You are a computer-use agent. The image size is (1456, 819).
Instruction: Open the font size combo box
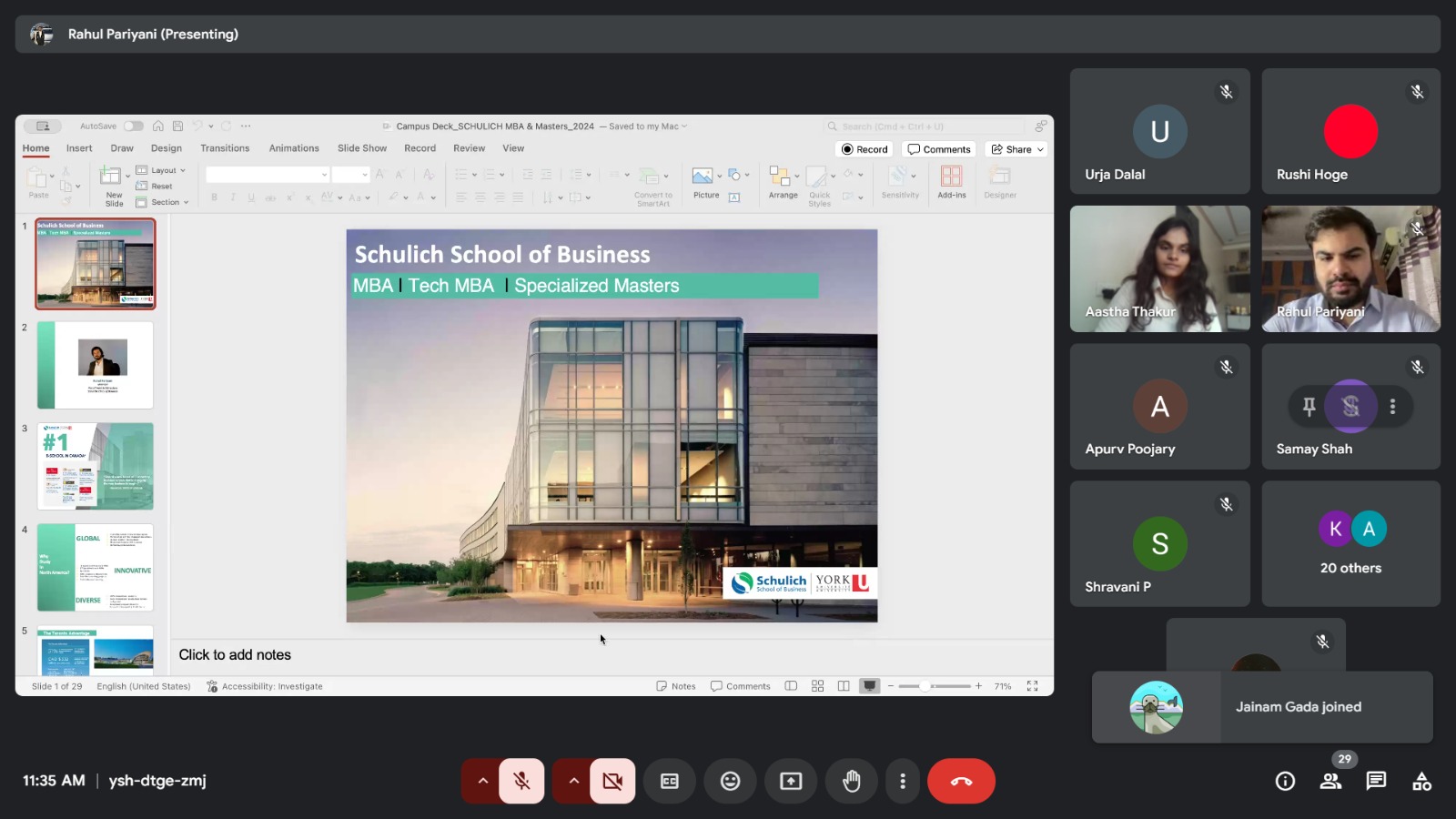[x=350, y=174]
